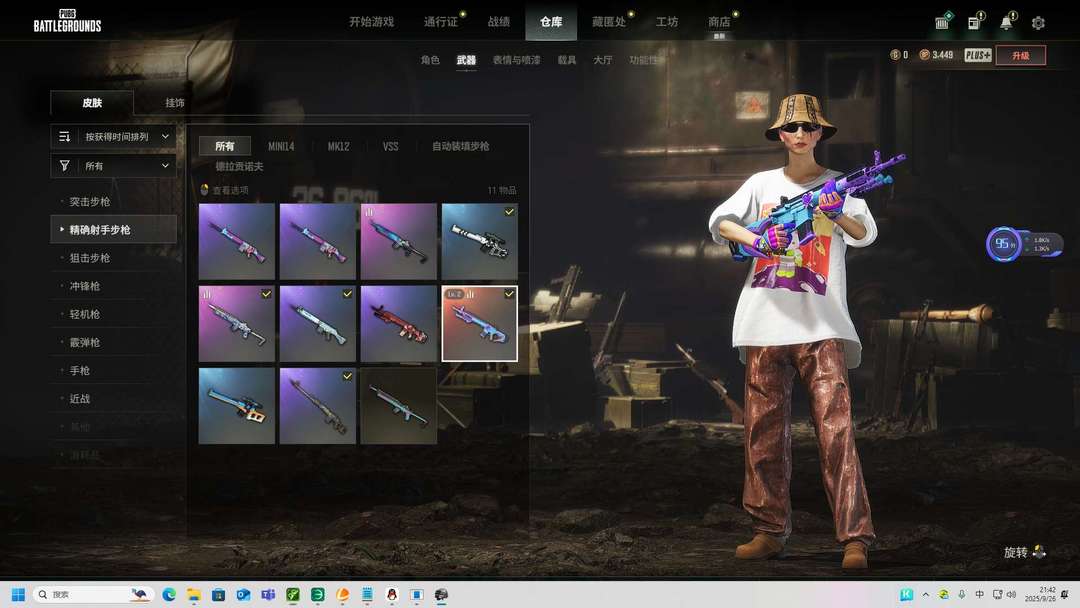1080x608 pixels.
Task: Select the dark camo rifle skin with checkmark
Action: (x=318, y=406)
